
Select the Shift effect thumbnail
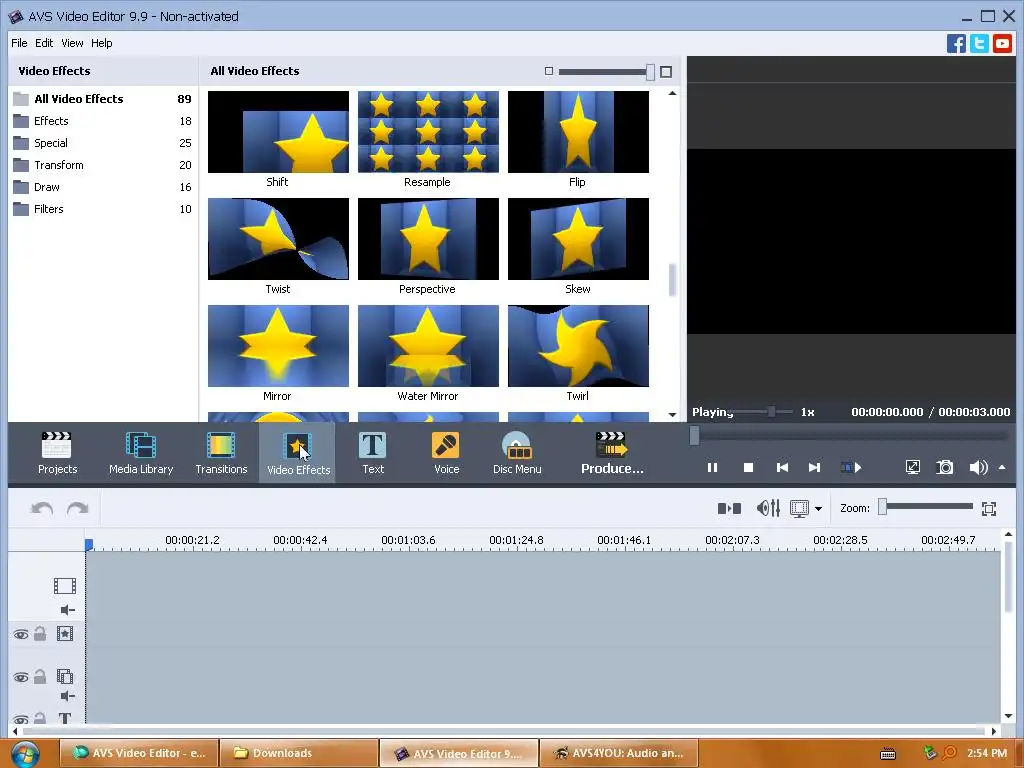pyautogui.click(x=278, y=132)
